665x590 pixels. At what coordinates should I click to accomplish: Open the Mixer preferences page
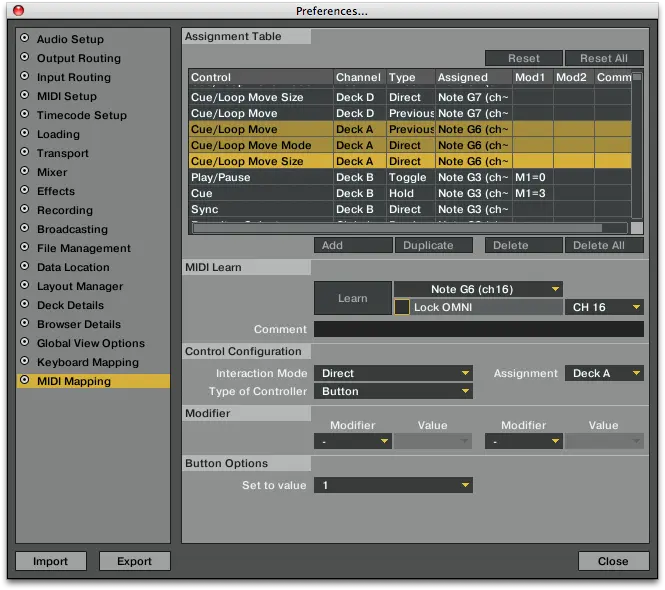pyautogui.click(x=51, y=172)
